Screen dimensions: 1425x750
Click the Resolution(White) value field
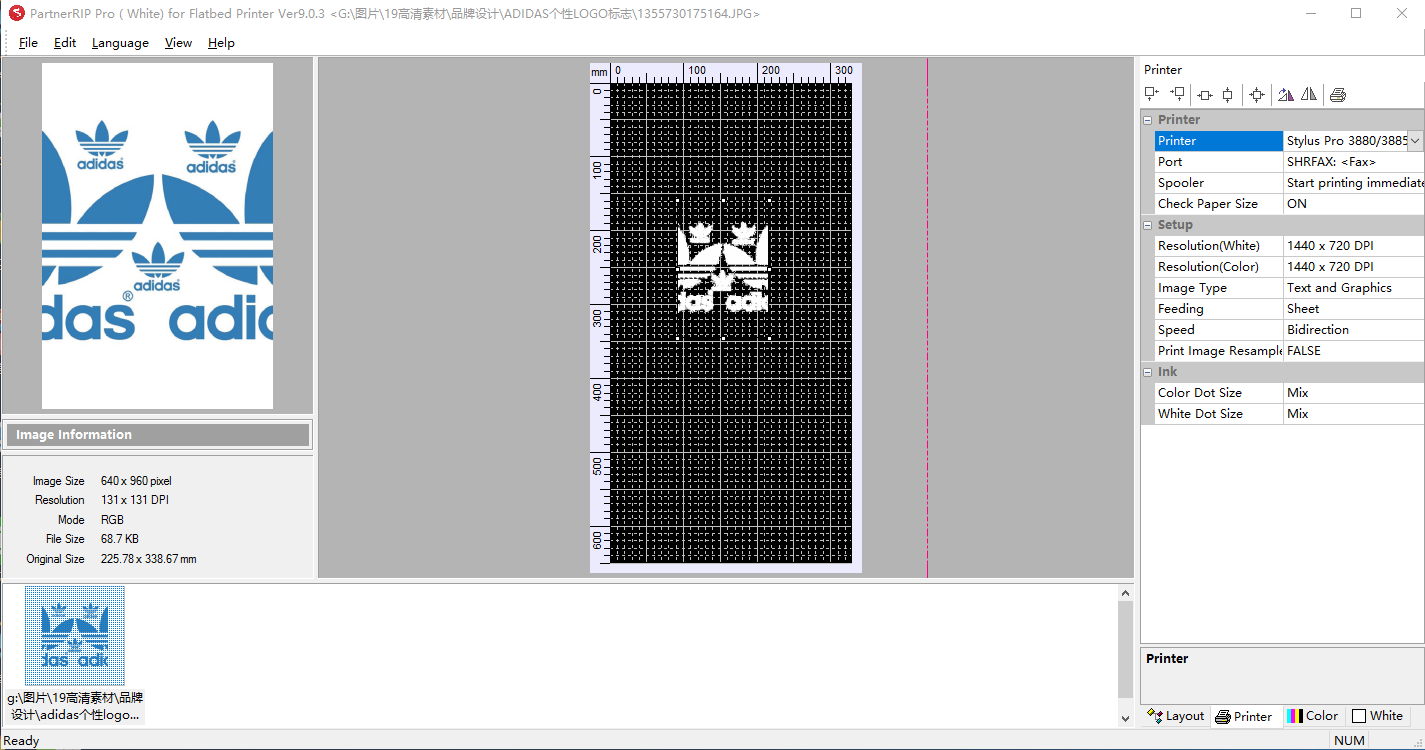click(1353, 246)
